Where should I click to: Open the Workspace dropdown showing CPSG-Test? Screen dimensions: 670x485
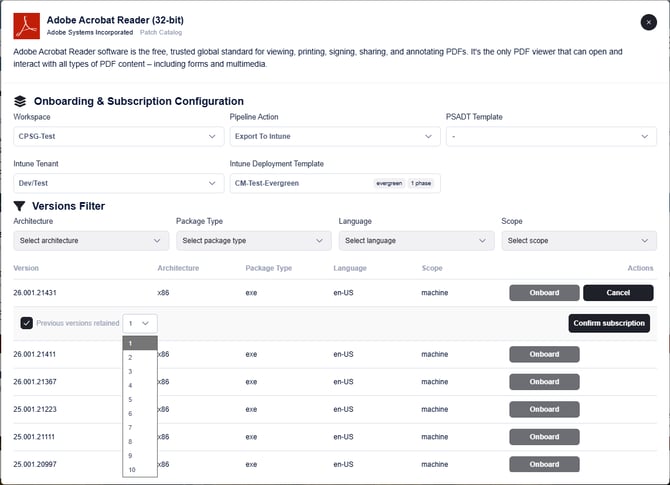pyautogui.click(x=118, y=136)
